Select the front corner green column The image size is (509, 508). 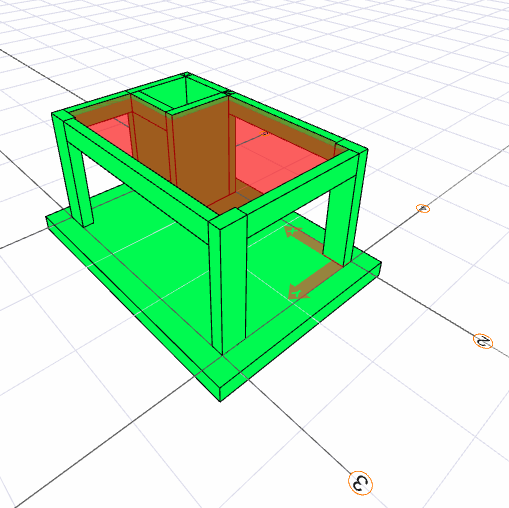pos(229,283)
